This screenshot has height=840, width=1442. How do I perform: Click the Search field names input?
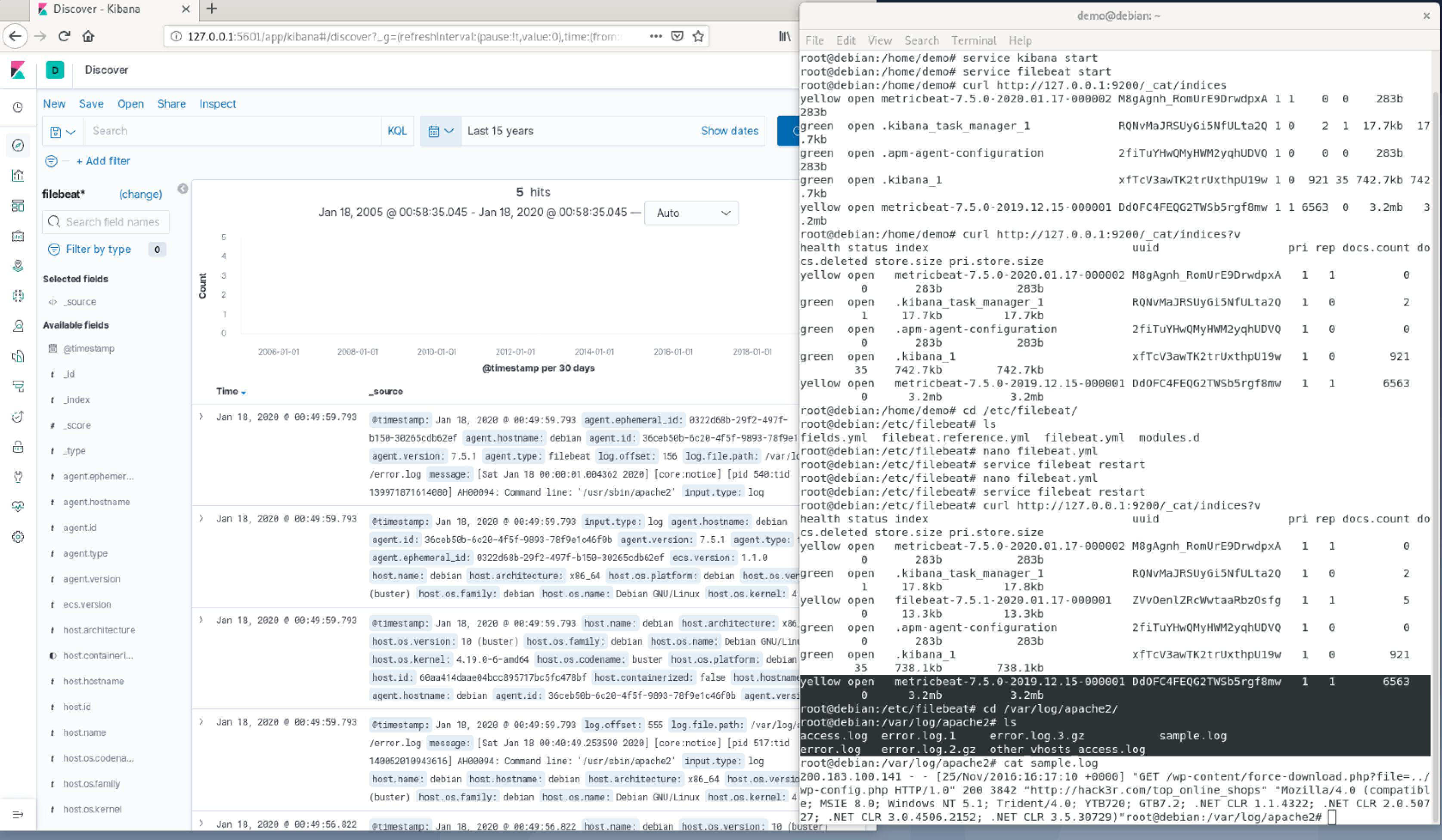(x=112, y=222)
